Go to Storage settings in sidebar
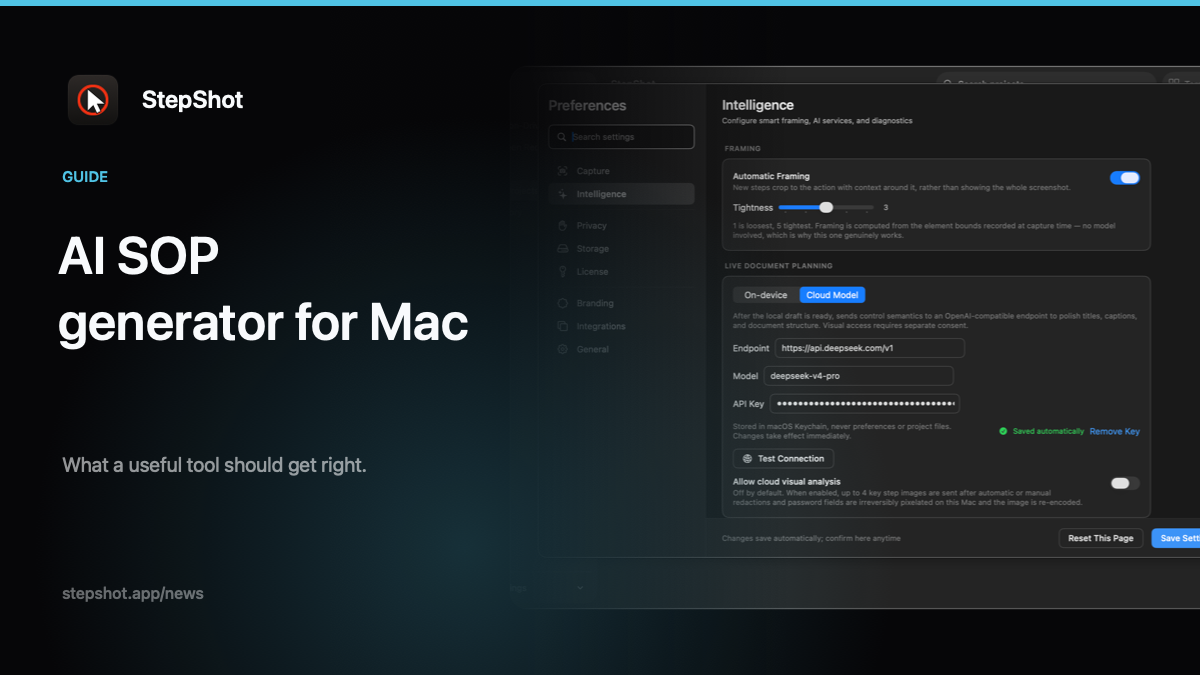The width and height of the screenshot is (1200, 675). pyautogui.click(x=621, y=249)
